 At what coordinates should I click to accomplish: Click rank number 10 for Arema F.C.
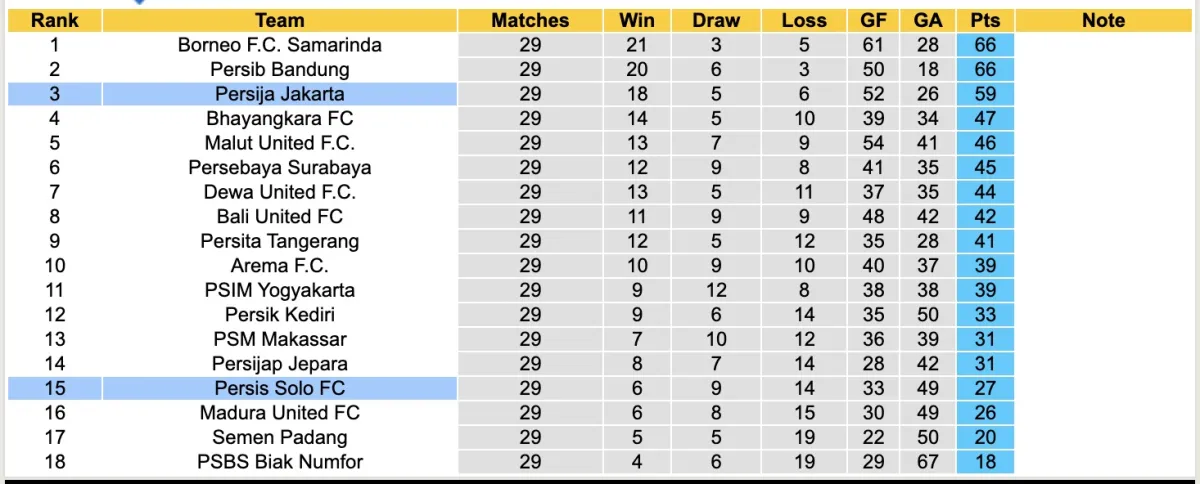click(x=54, y=266)
